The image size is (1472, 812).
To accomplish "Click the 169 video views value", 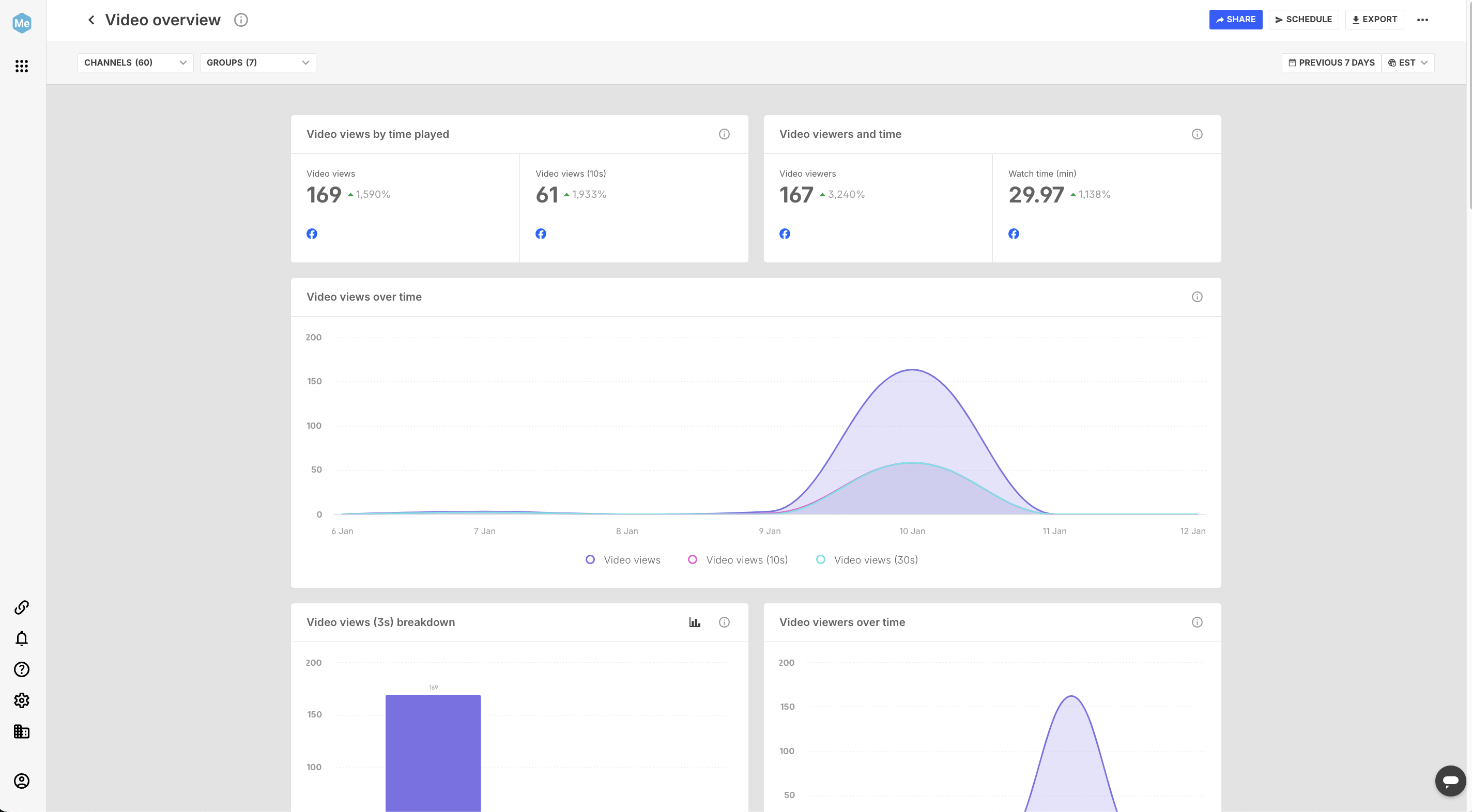I will (324, 195).
